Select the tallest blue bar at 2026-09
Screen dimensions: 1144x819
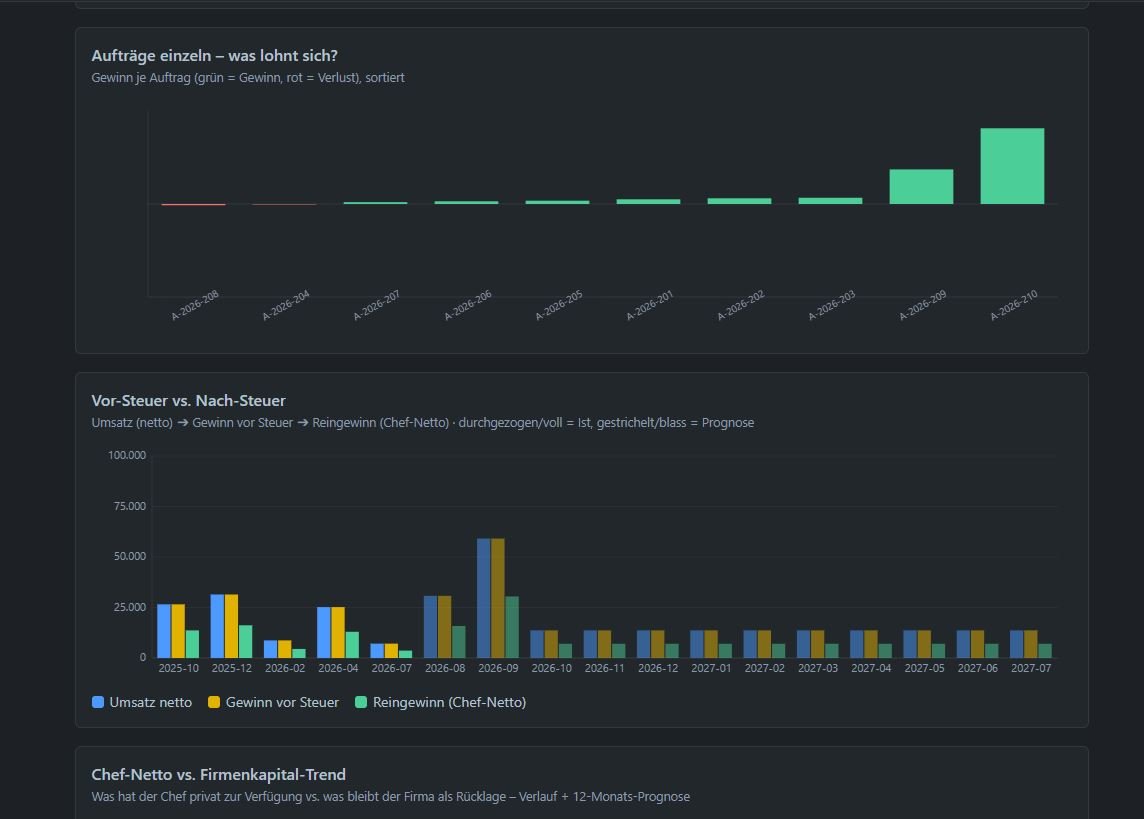484,598
